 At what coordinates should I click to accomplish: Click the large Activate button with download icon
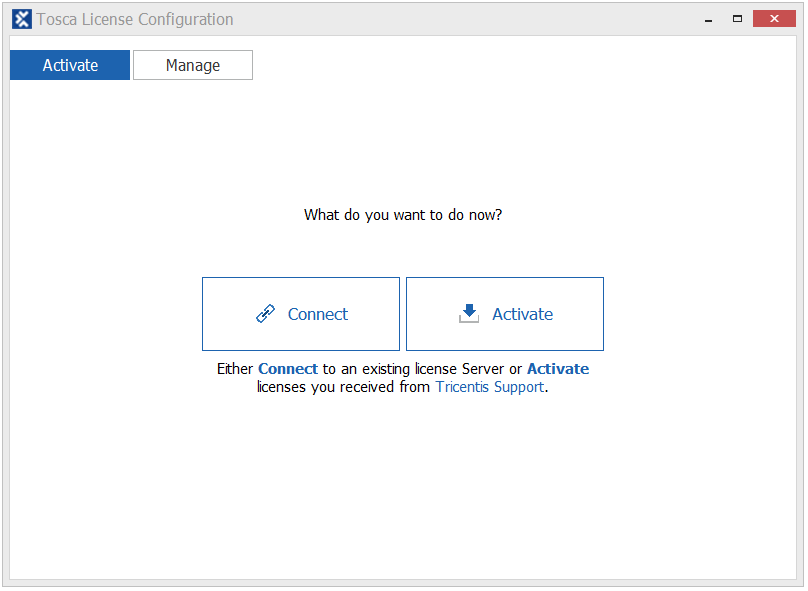pyautogui.click(x=505, y=314)
